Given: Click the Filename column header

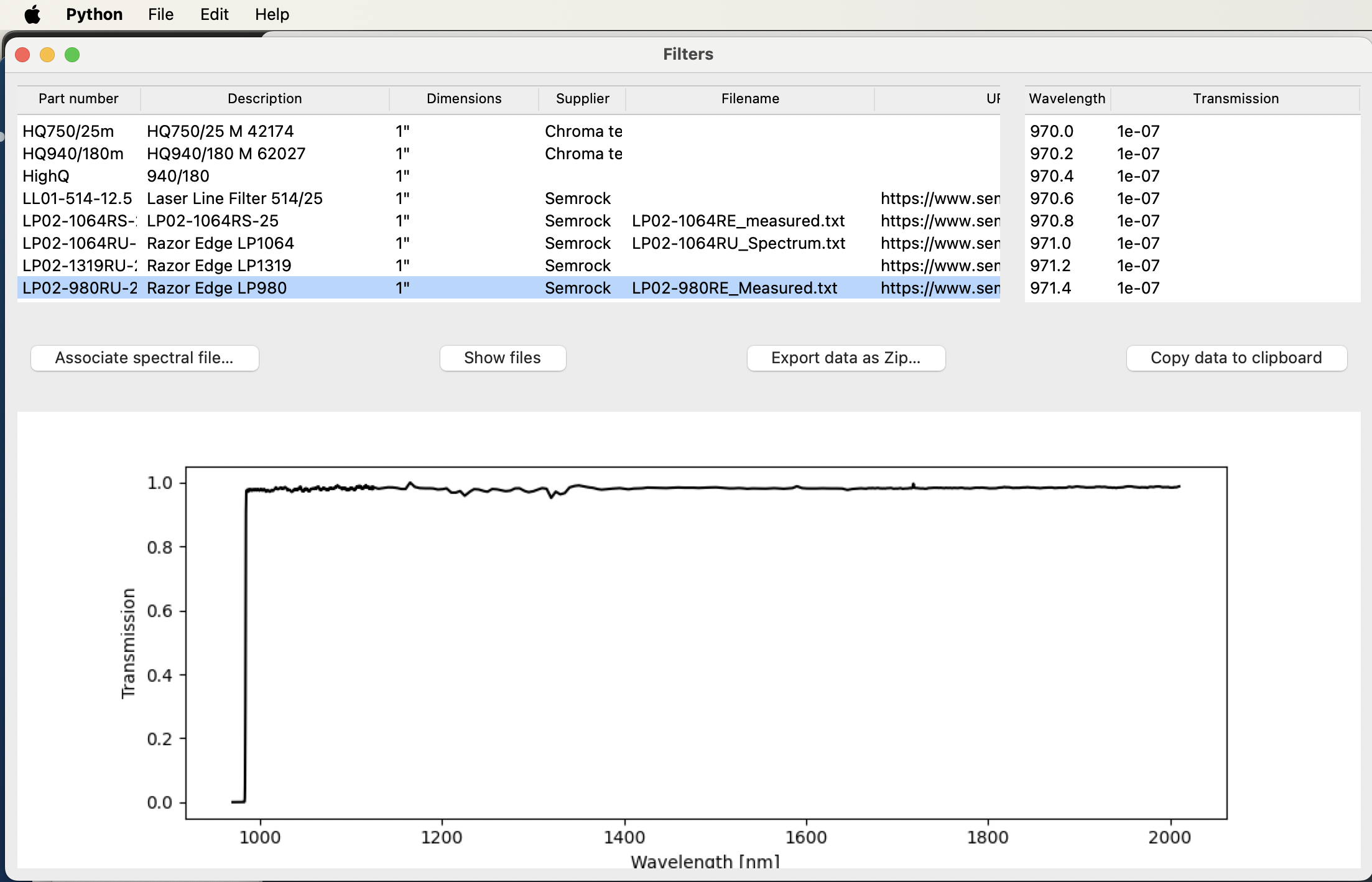Looking at the screenshot, I should tap(749, 98).
